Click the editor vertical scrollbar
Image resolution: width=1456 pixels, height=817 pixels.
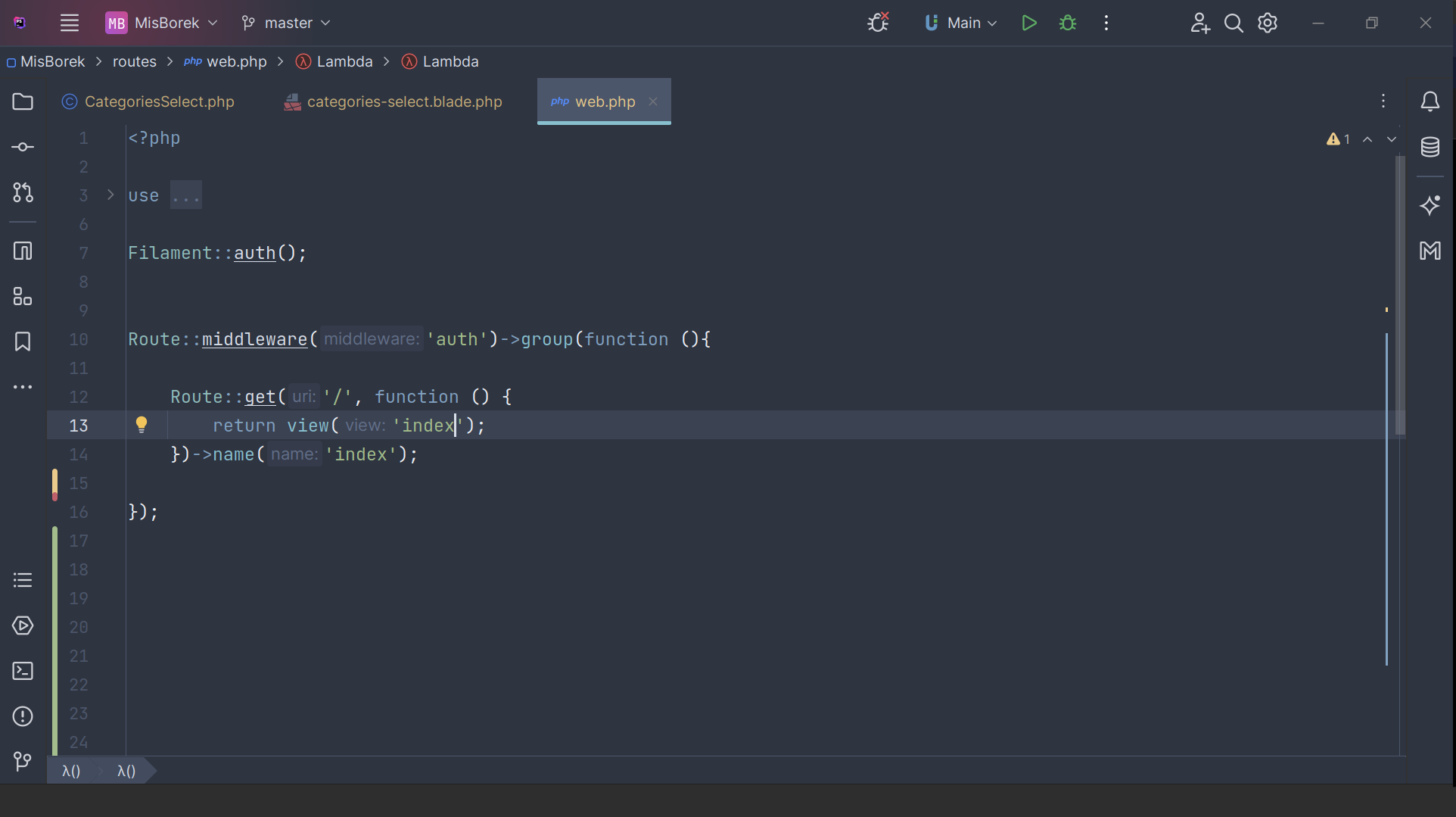(1401, 295)
